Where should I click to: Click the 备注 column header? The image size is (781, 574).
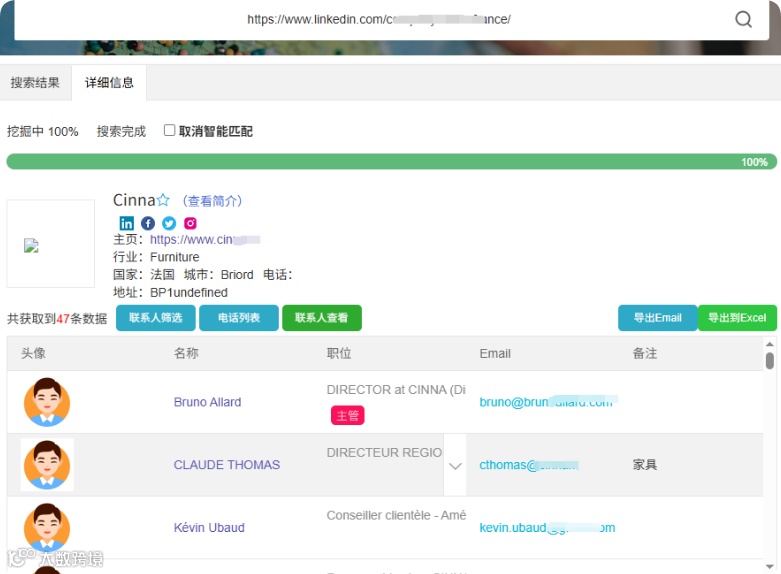coord(645,353)
